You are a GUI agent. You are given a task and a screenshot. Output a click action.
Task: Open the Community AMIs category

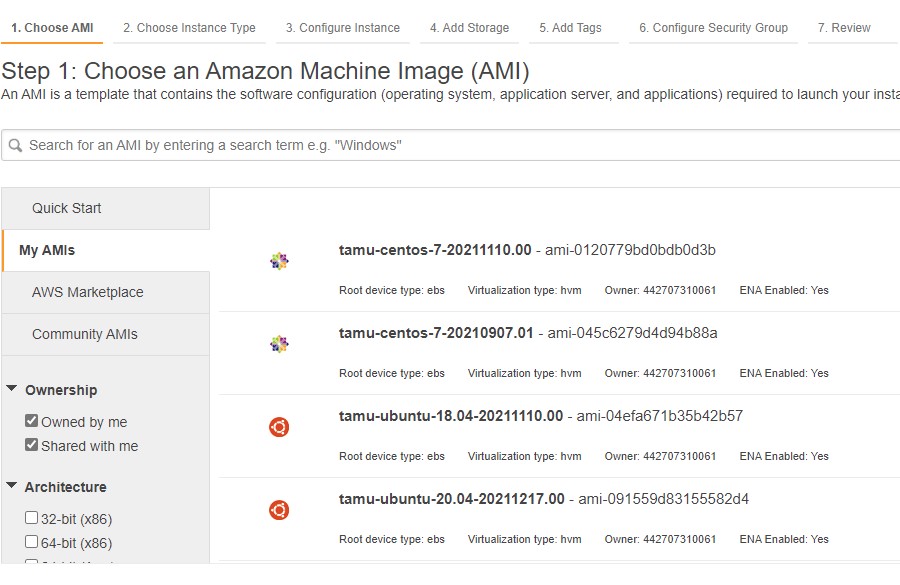85,334
